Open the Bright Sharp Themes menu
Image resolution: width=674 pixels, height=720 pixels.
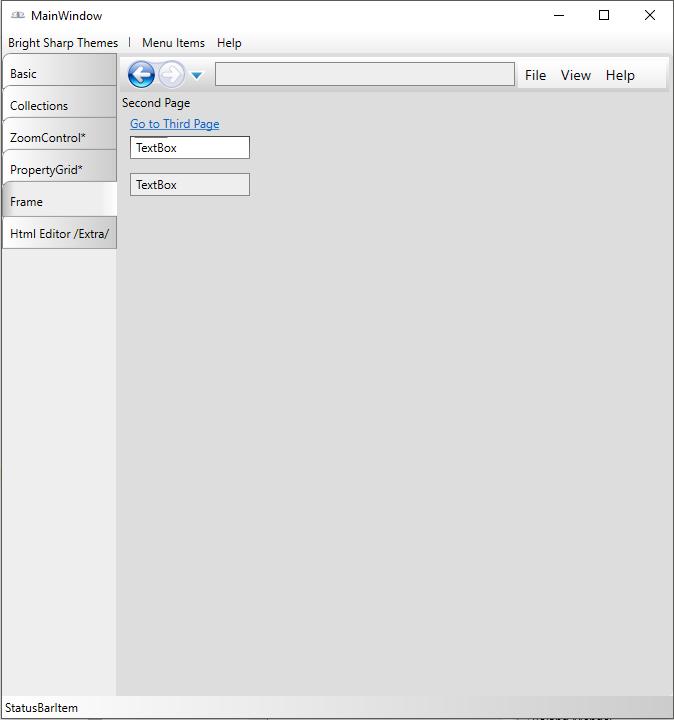[x=63, y=43]
